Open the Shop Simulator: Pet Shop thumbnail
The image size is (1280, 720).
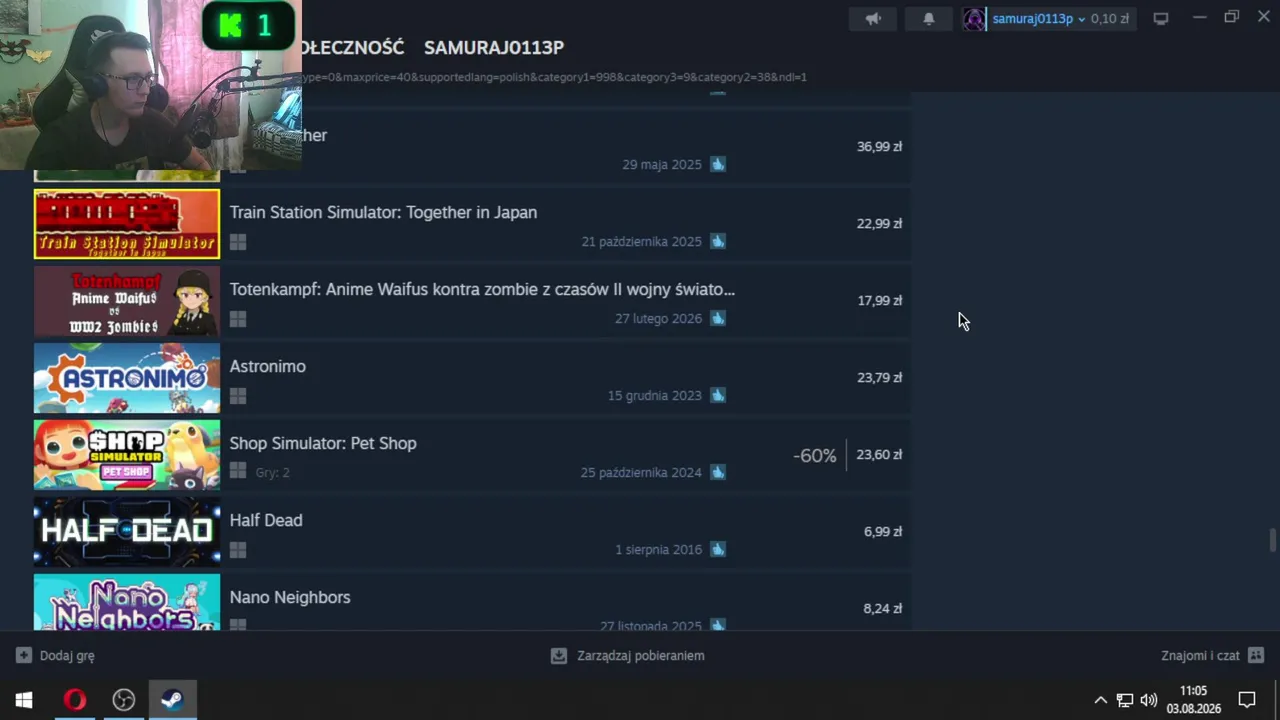point(127,455)
